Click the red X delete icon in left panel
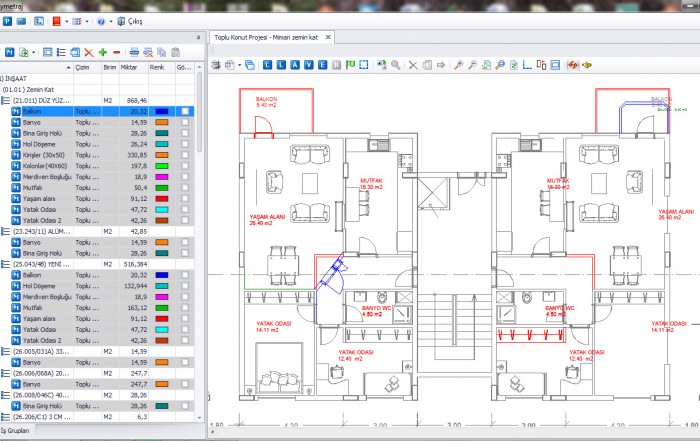This screenshot has width=700, height=441. click(x=88, y=51)
